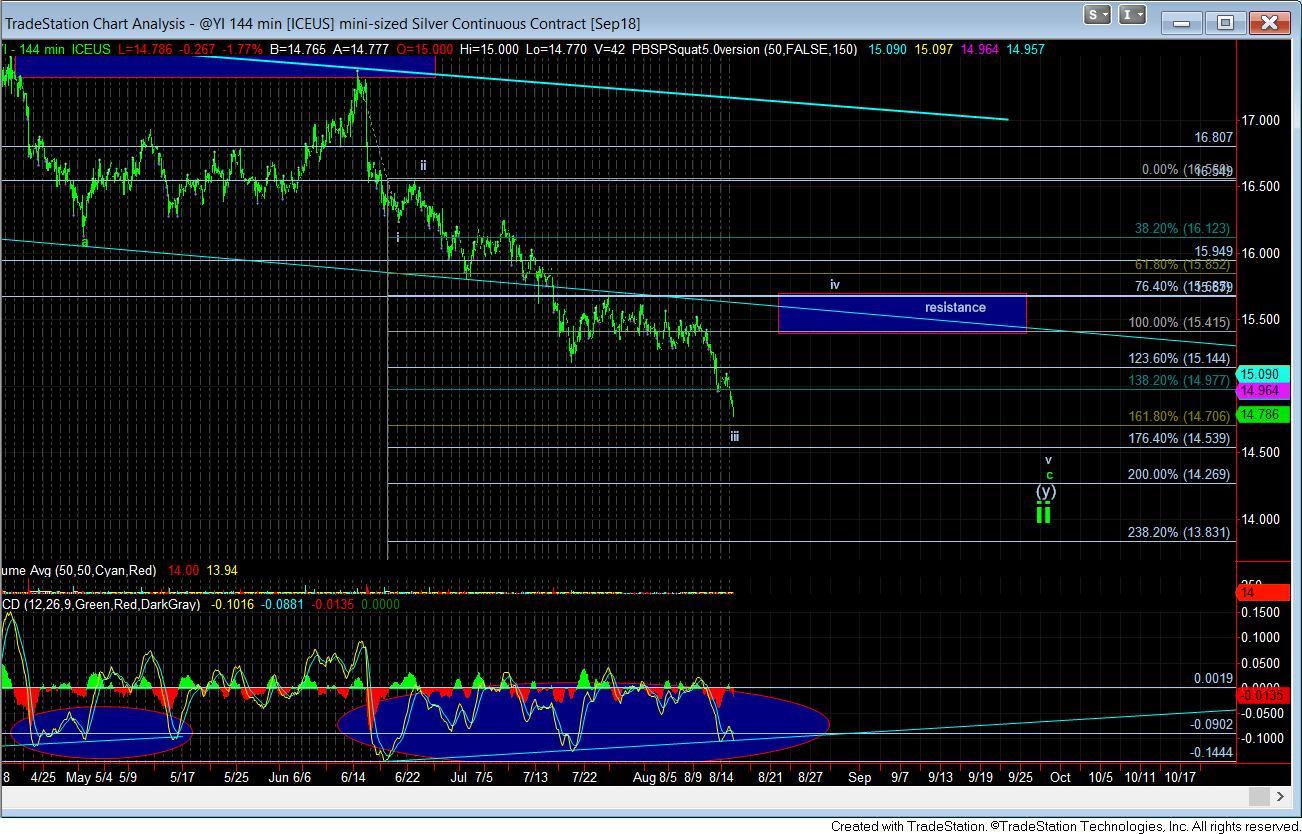Click the 0.0019 MACD level label
Screen dimensions: 1302x834
(x=1213, y=678)
